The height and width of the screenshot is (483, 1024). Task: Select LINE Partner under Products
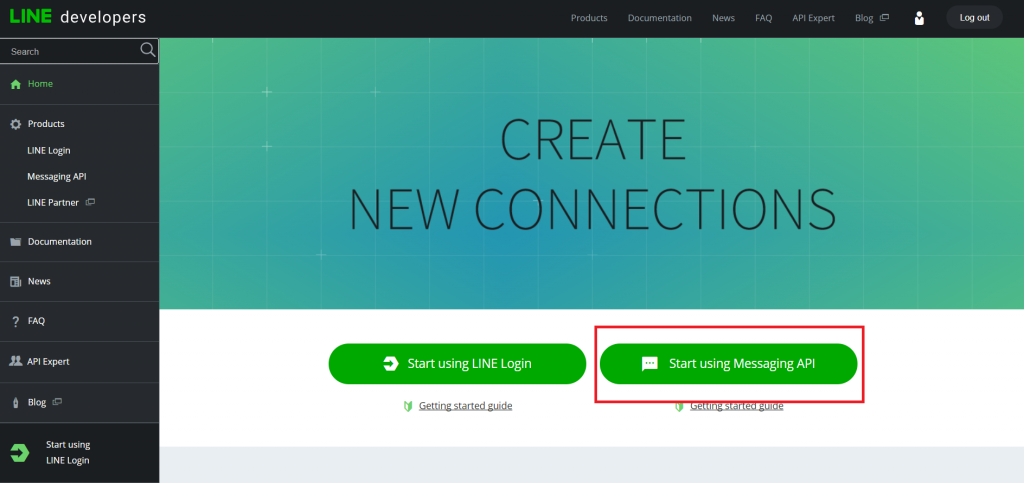click(x=53, y=202)
